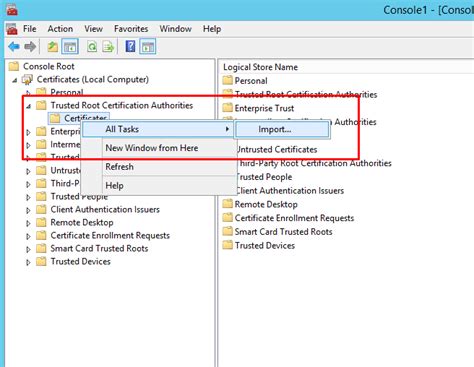Screen dimensions: 474x367
Task: Collapse Trusted Root Certification Authorities node
Action: click(29, 106)
